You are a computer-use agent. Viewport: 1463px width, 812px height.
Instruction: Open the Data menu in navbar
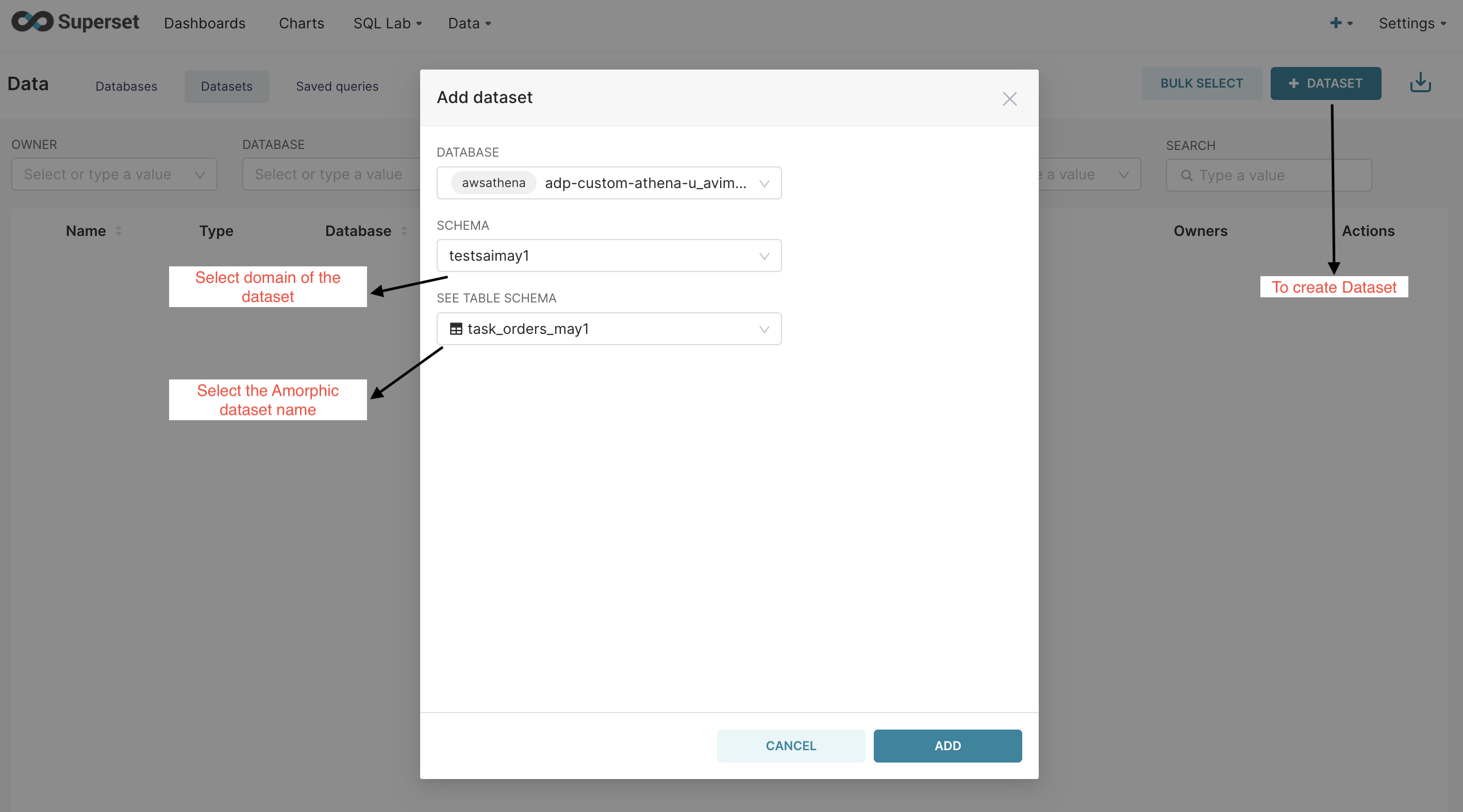click(468, 22)
